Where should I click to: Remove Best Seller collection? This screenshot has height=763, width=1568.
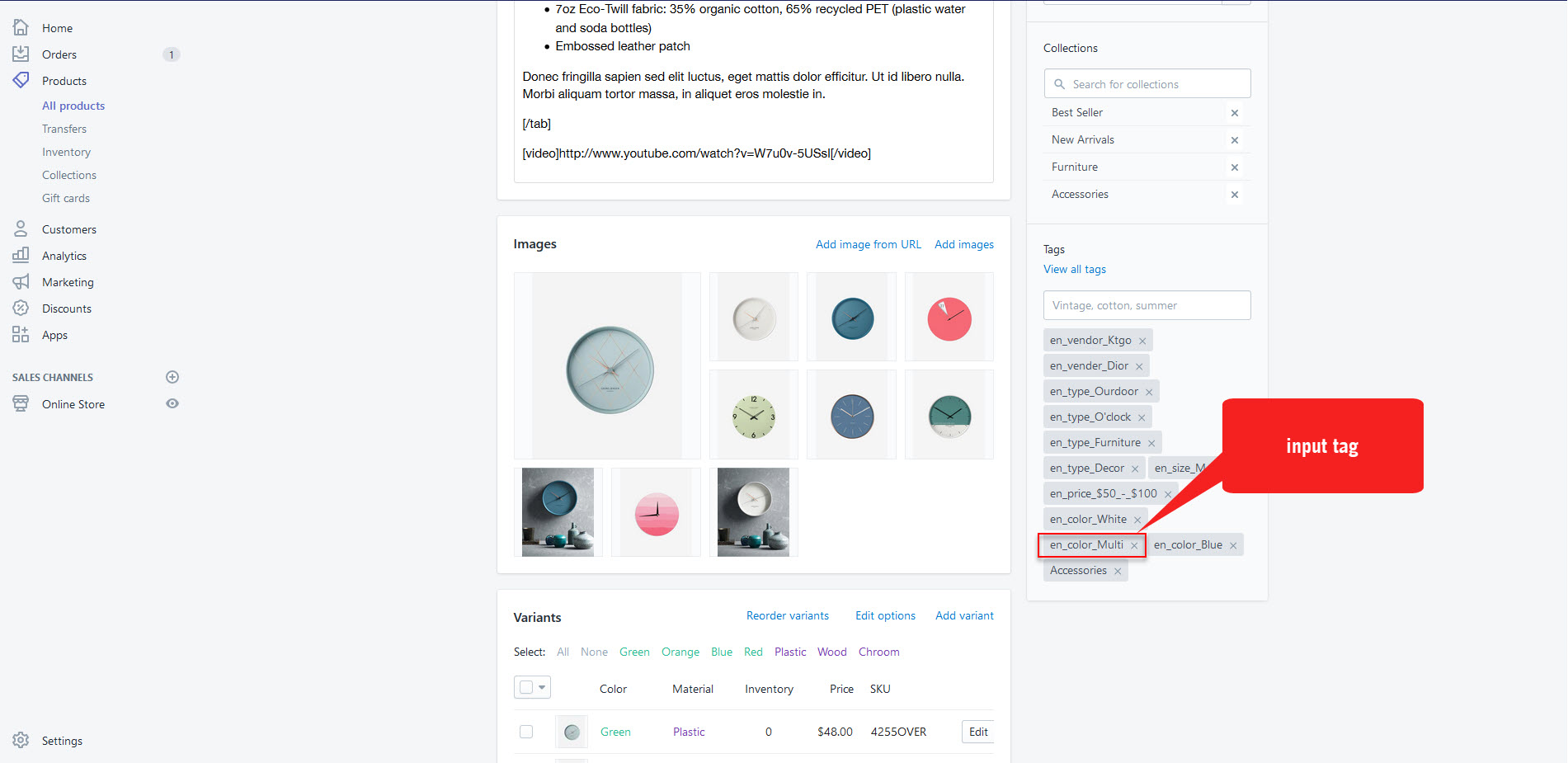1235,113
